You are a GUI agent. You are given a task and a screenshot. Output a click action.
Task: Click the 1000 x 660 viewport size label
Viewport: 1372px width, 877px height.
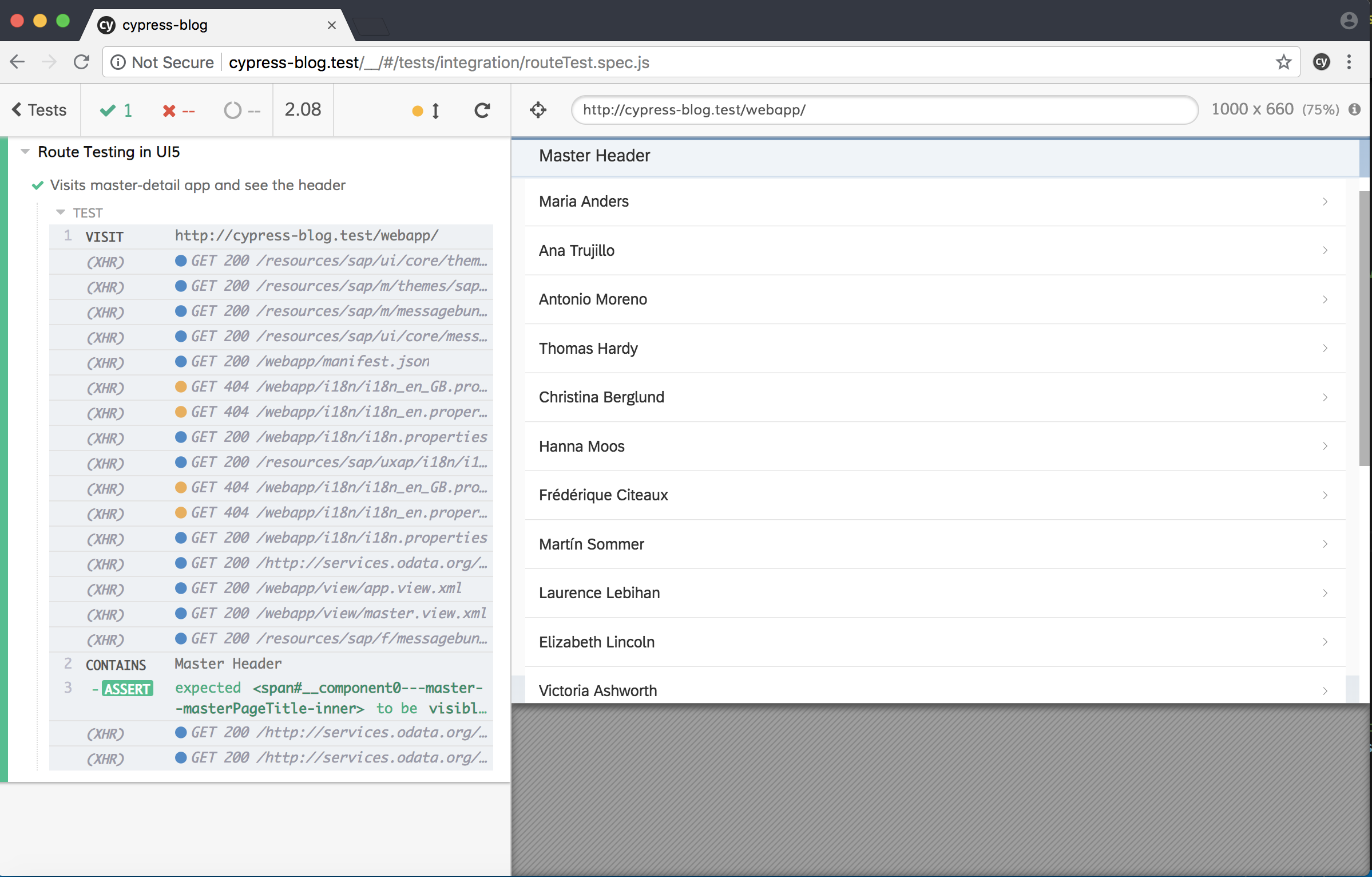pyautogui.click(x=1252, y=109)
